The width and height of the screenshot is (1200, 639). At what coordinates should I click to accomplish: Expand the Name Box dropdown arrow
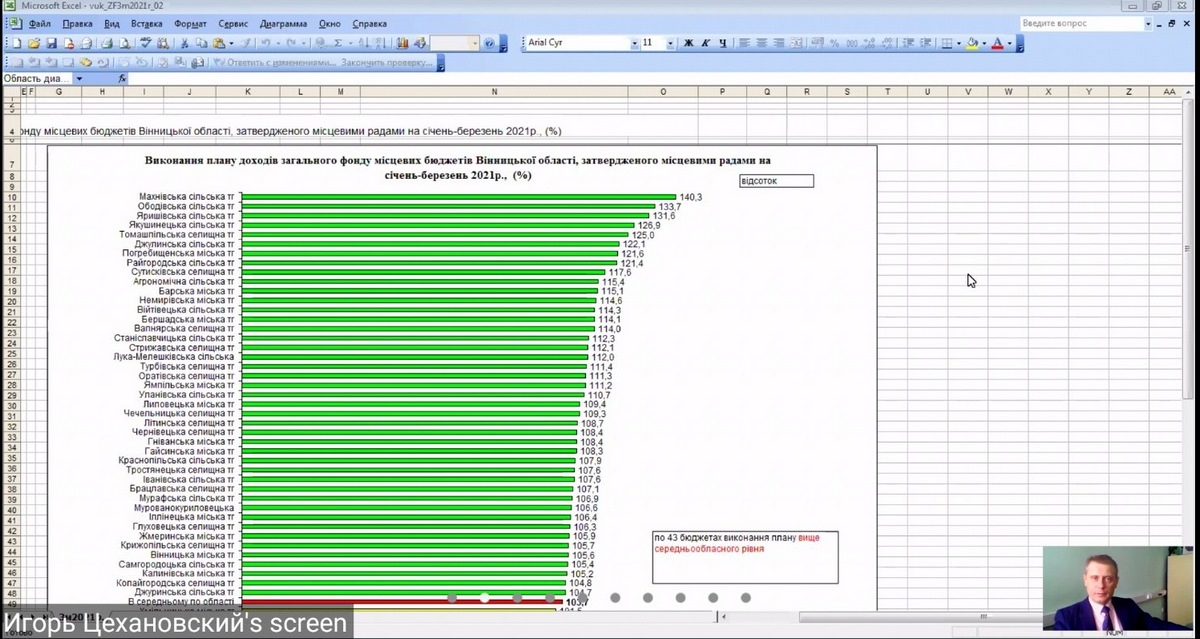(79, 78)
